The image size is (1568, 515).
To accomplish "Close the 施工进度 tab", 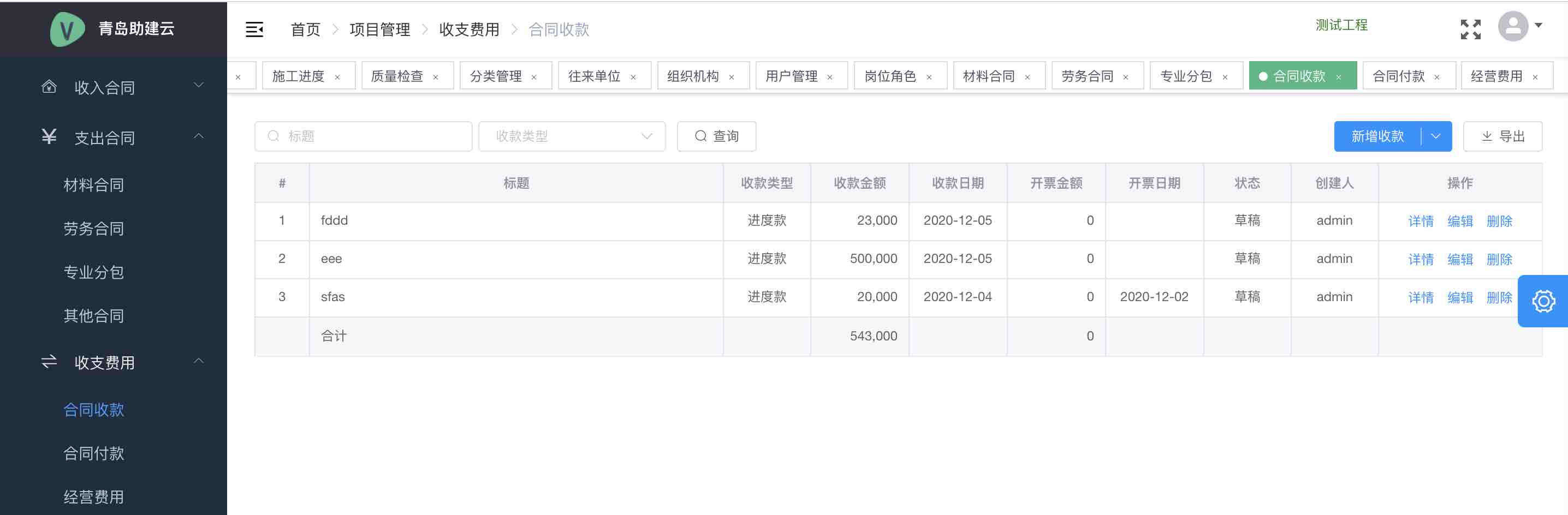I will pos(337,77).
